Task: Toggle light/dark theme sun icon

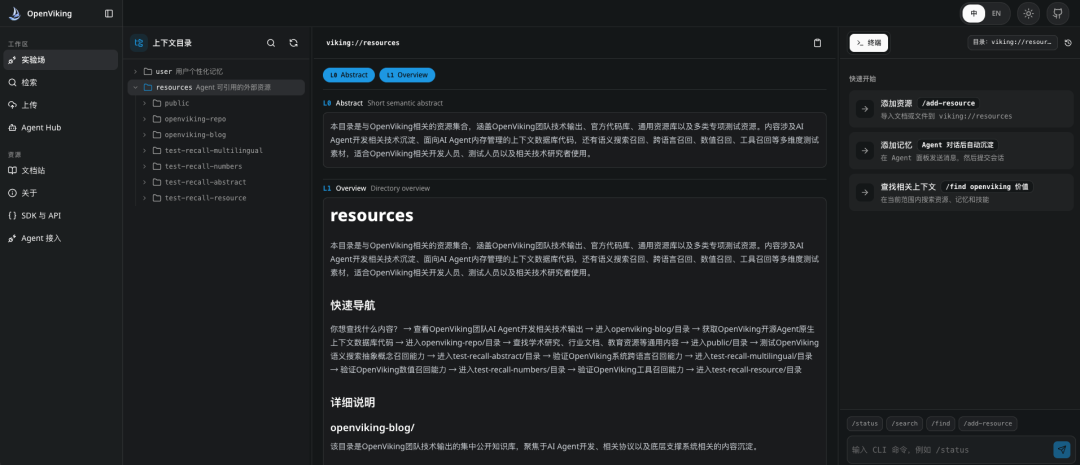Action: point(1028,13)
